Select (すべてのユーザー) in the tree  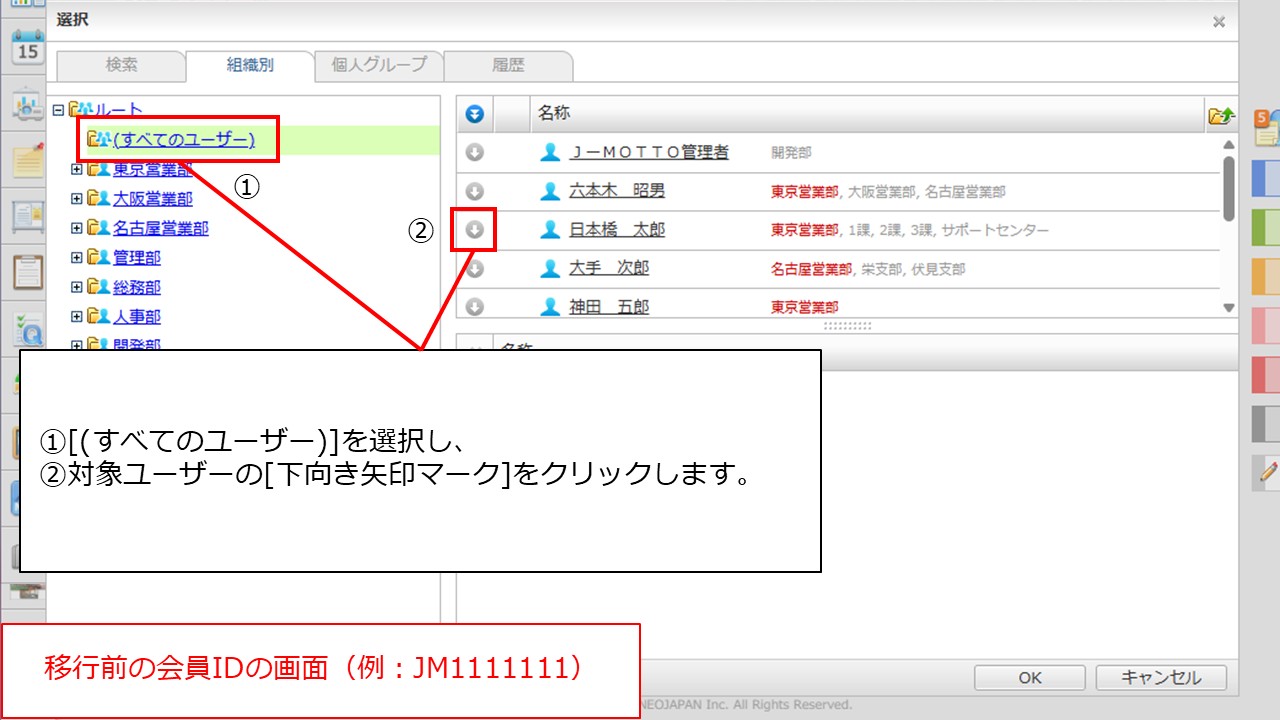184,139
